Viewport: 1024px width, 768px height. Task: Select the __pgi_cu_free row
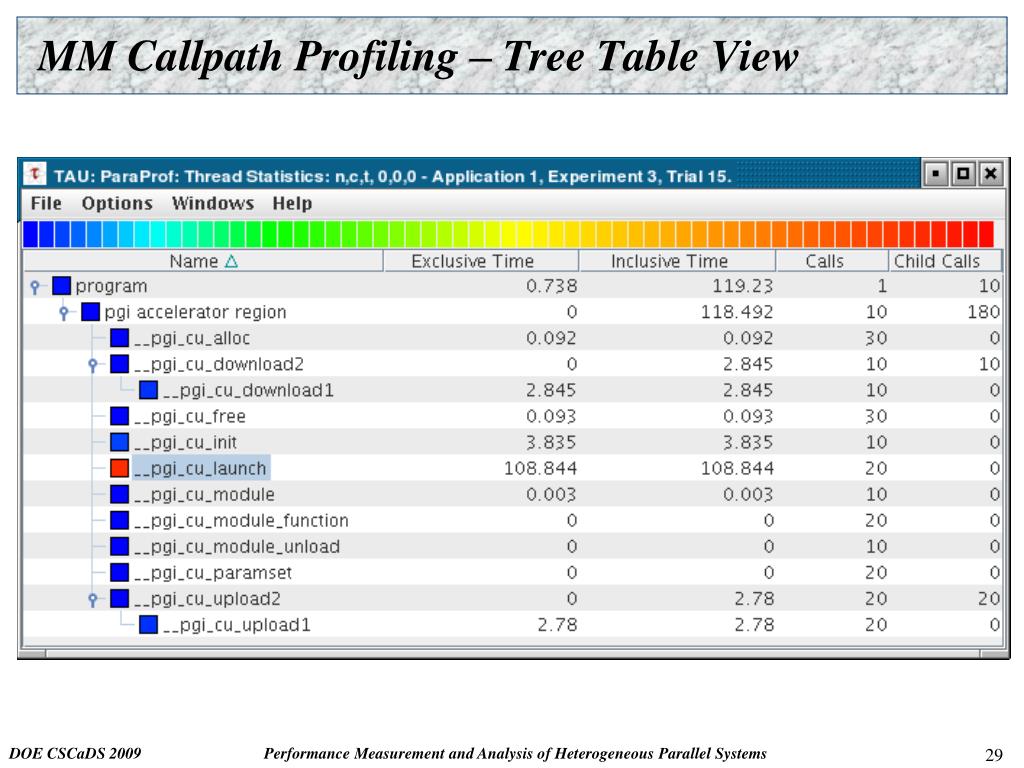[x=512, y=416]
